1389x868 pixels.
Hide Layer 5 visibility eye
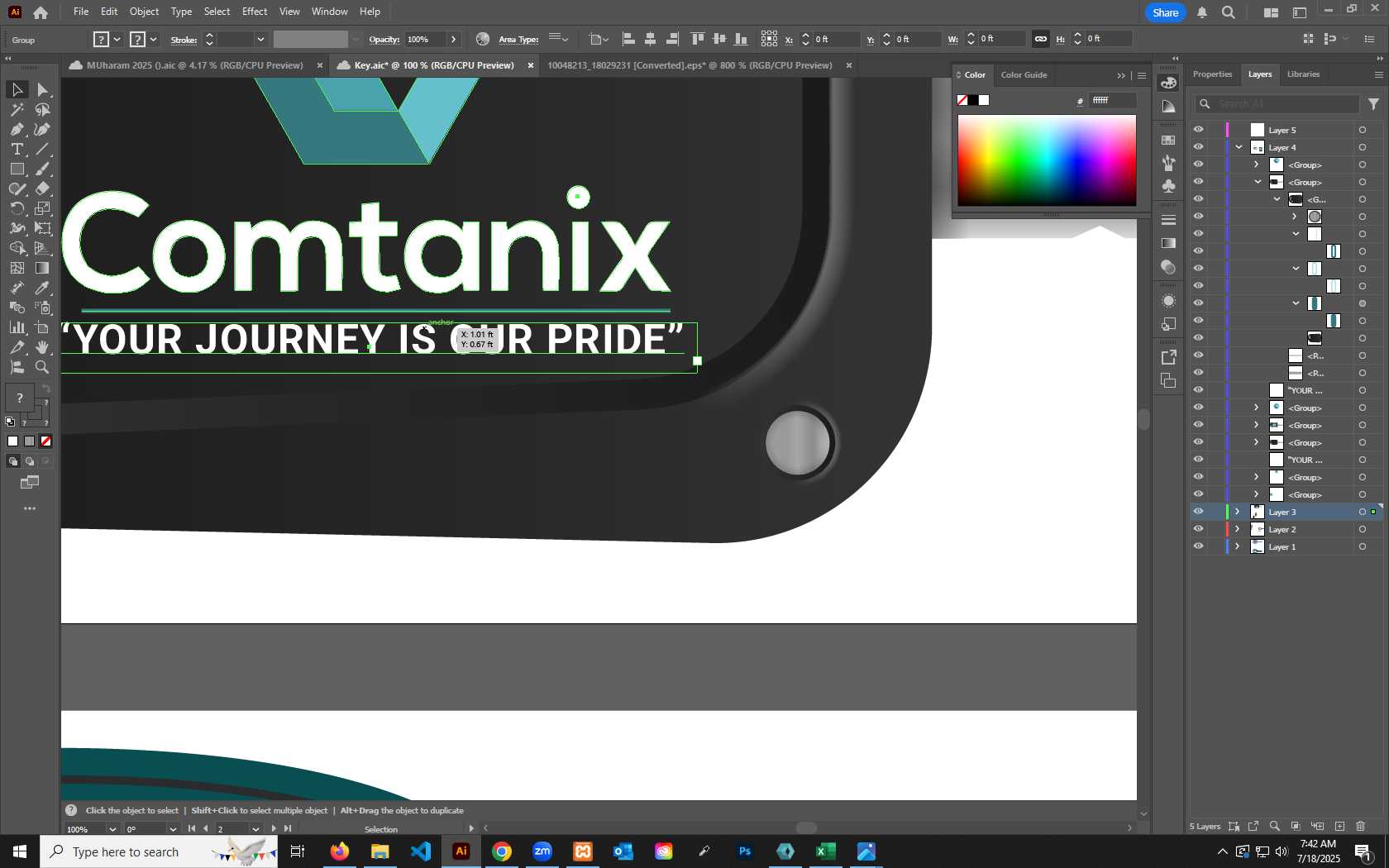(x=1198, y=130)
